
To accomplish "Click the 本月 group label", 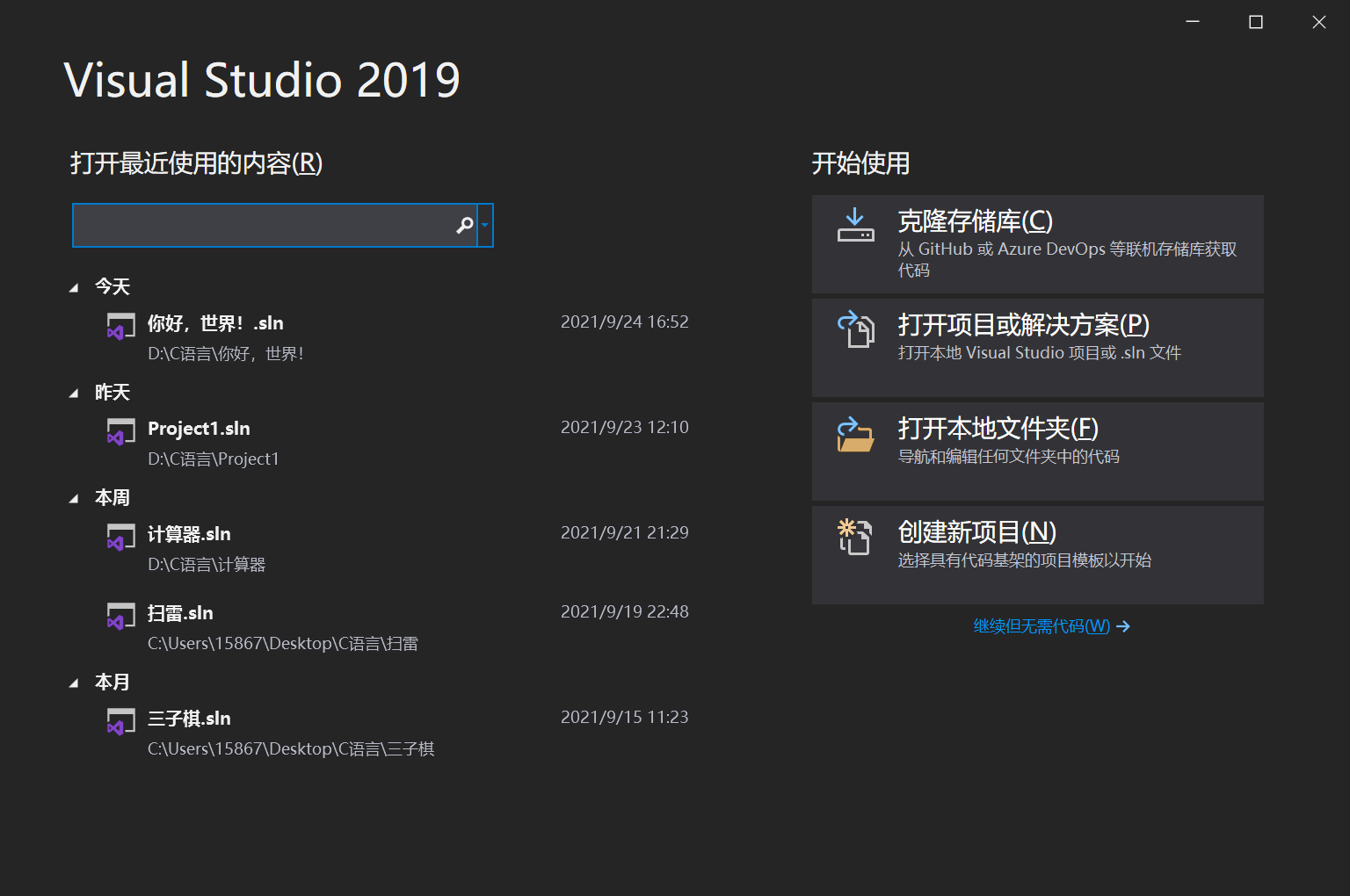I will pos(112,683).
